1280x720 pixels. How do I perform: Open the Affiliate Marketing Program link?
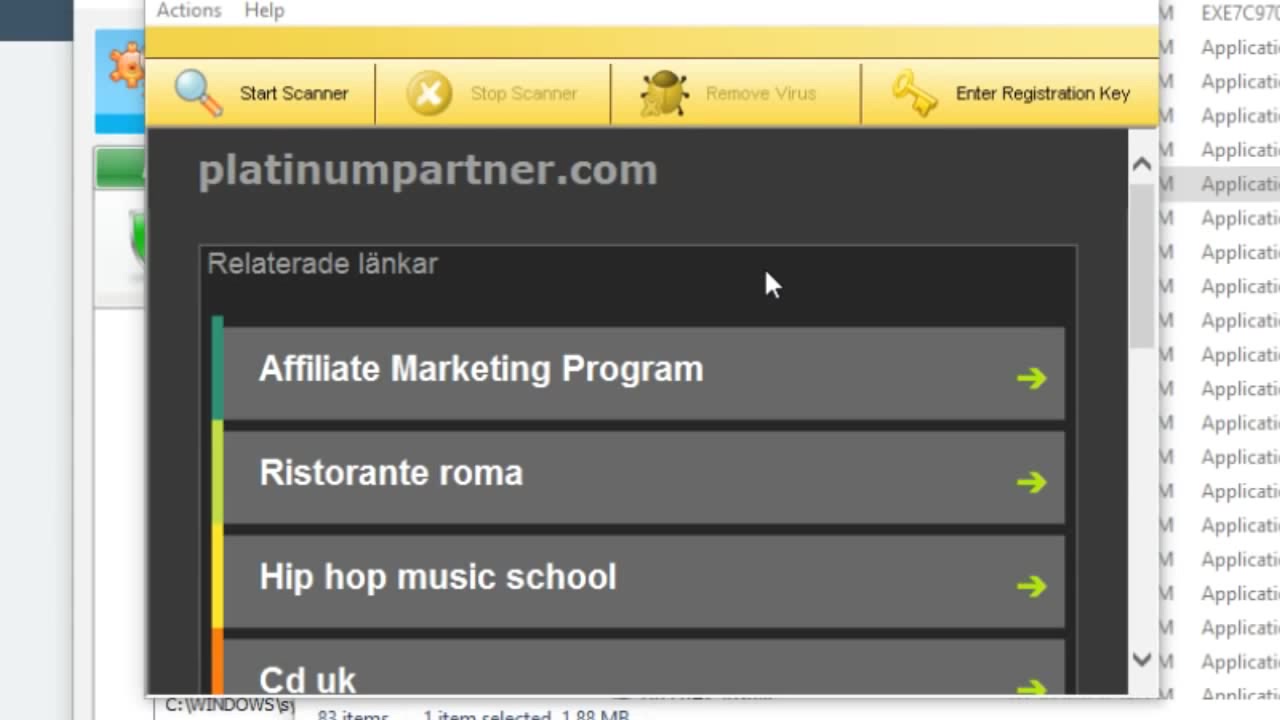pyautogui.click(x=481, y=369)
